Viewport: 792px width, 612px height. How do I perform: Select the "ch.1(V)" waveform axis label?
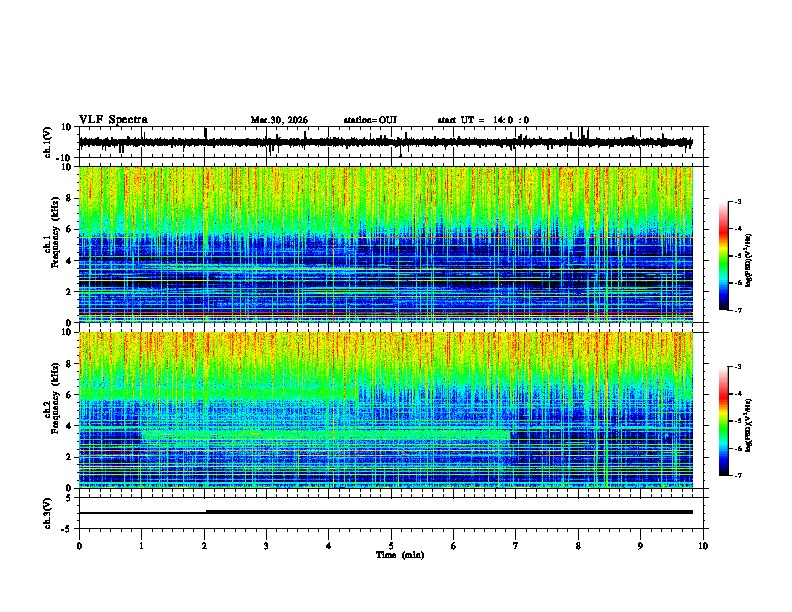click(48, 142)
